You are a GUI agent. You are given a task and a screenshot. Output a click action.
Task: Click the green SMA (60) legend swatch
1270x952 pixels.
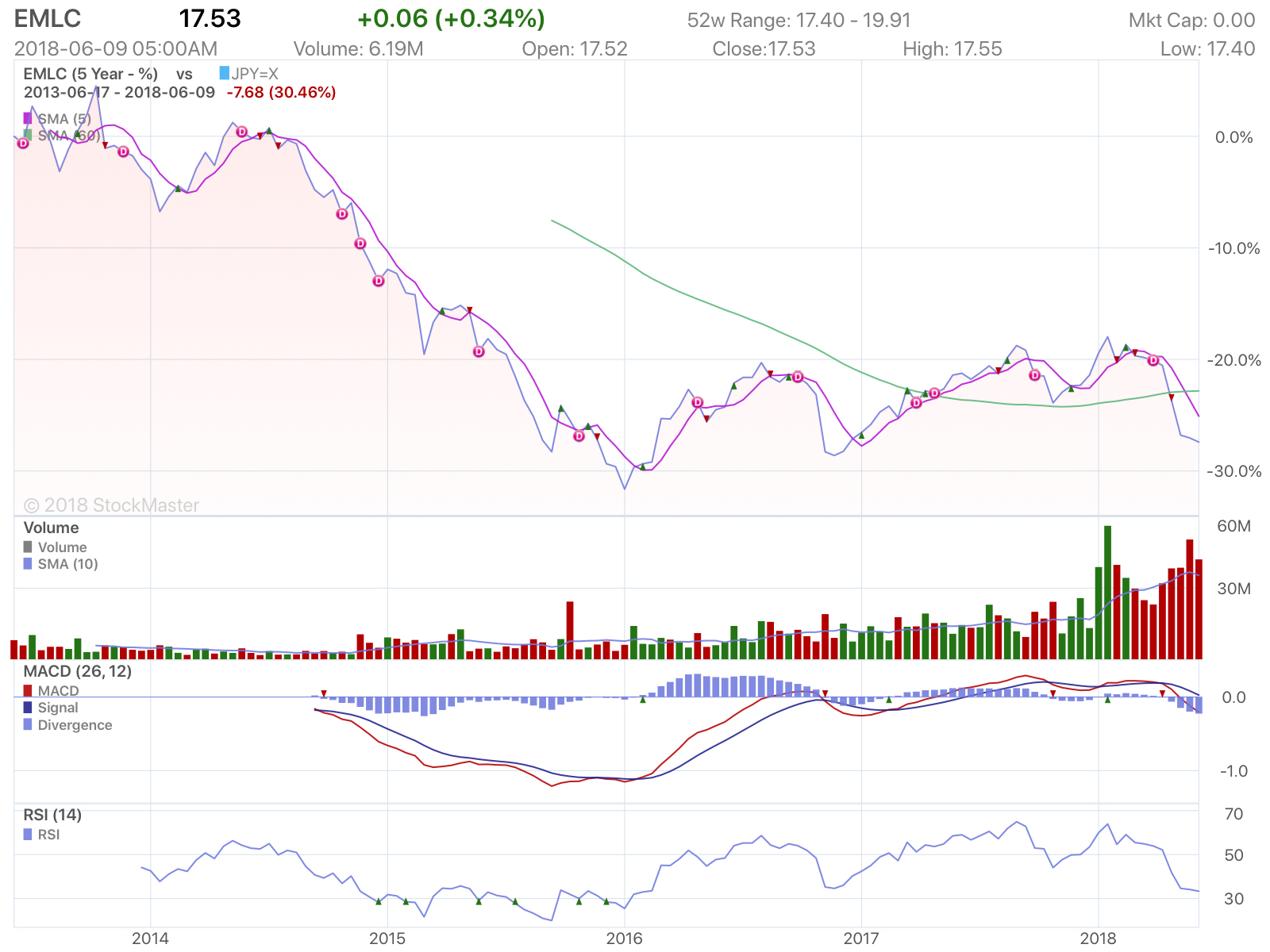point(28,136)
